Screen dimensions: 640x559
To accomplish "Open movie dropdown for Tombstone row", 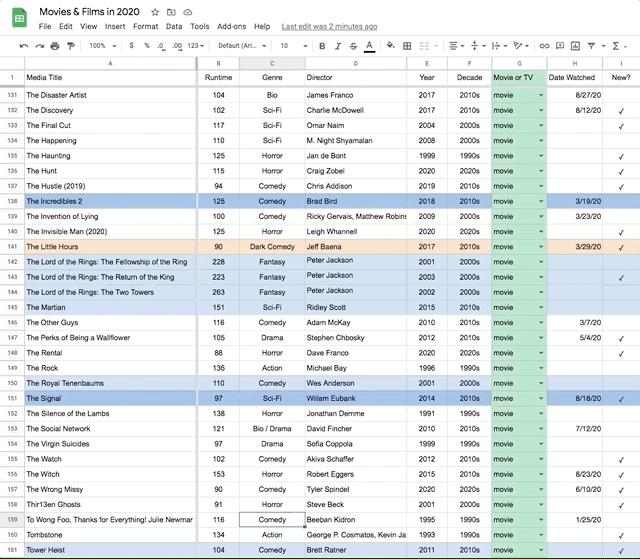I will pos(541,535).
